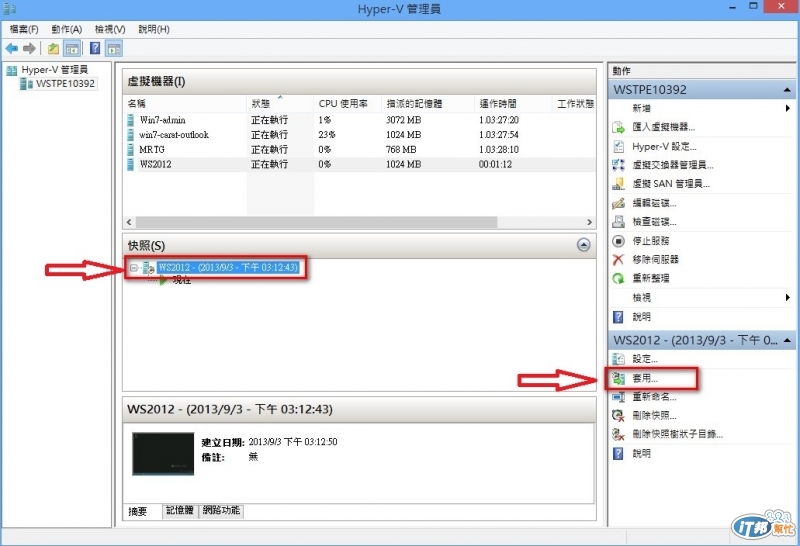800x546 pixels.
Task: Collapse the WS2012 snapshot tree node
Action: [134, 267]
